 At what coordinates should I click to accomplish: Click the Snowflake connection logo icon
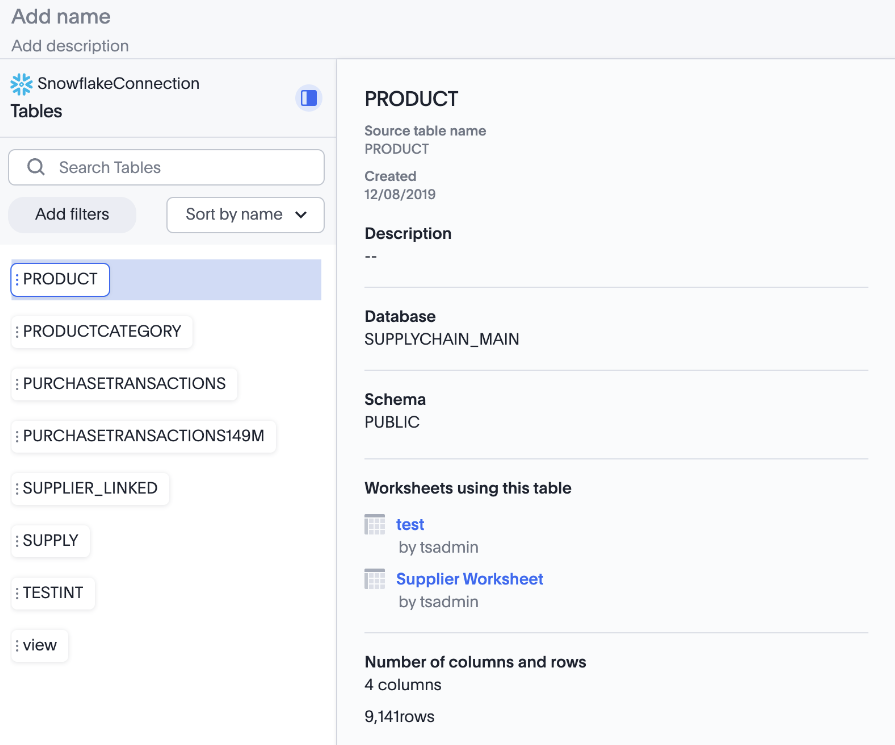click(x=21, y=84)
